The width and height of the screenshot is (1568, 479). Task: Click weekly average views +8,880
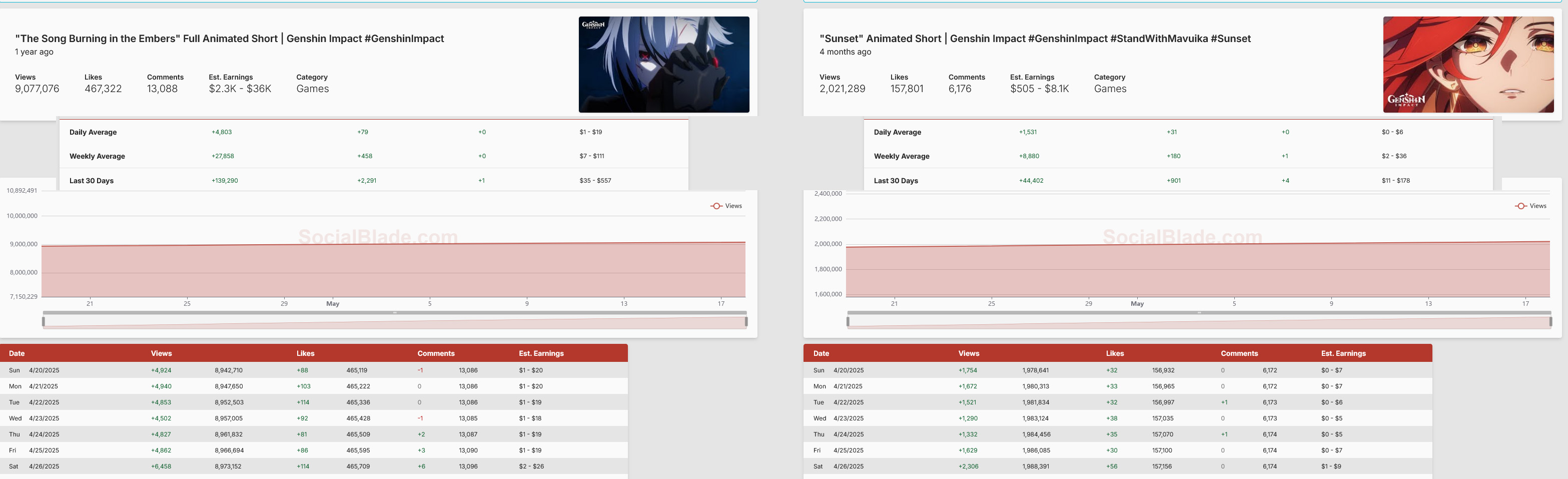(1029, 156)
